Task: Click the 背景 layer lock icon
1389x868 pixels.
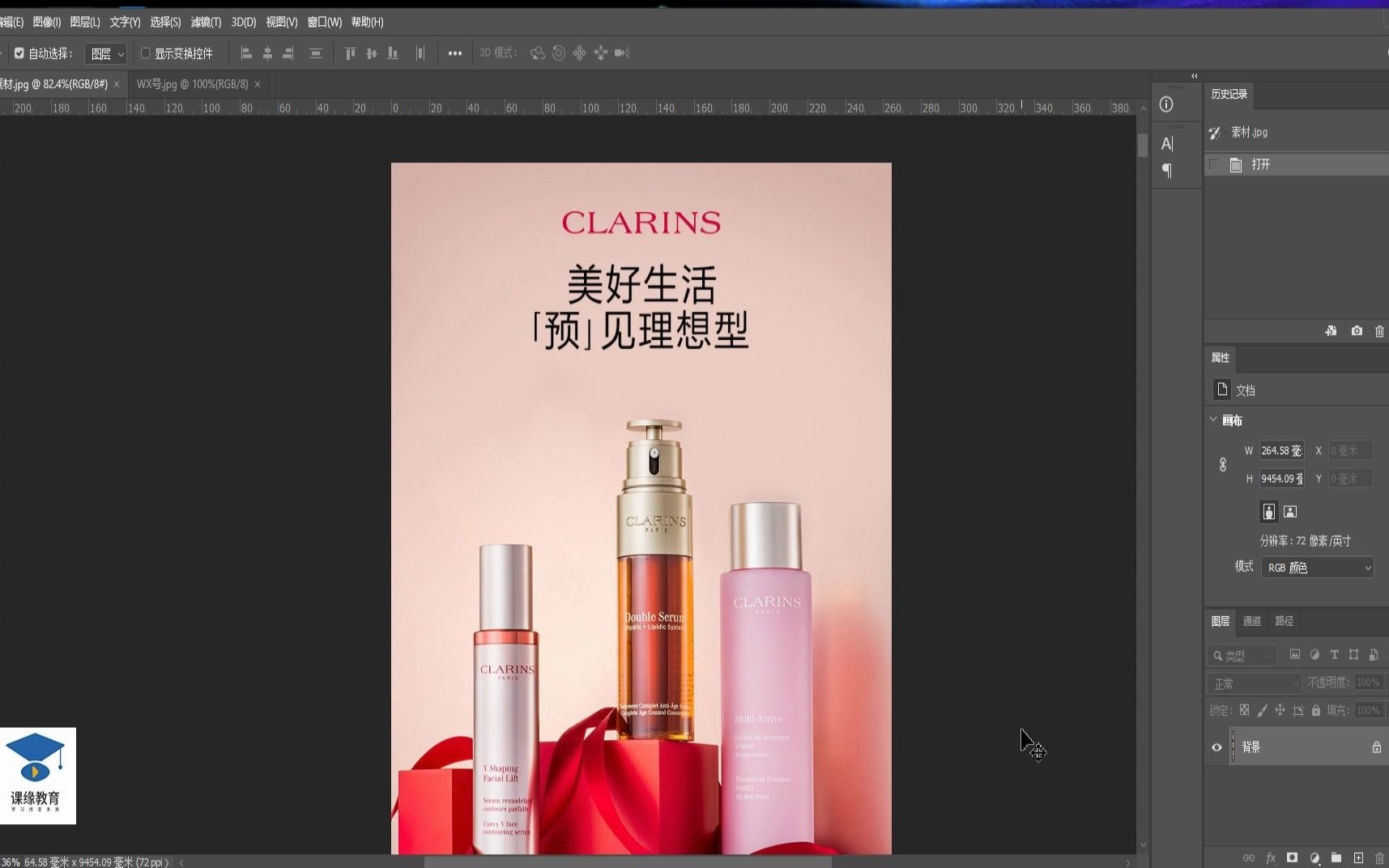Action: (x=1376, y=747)
